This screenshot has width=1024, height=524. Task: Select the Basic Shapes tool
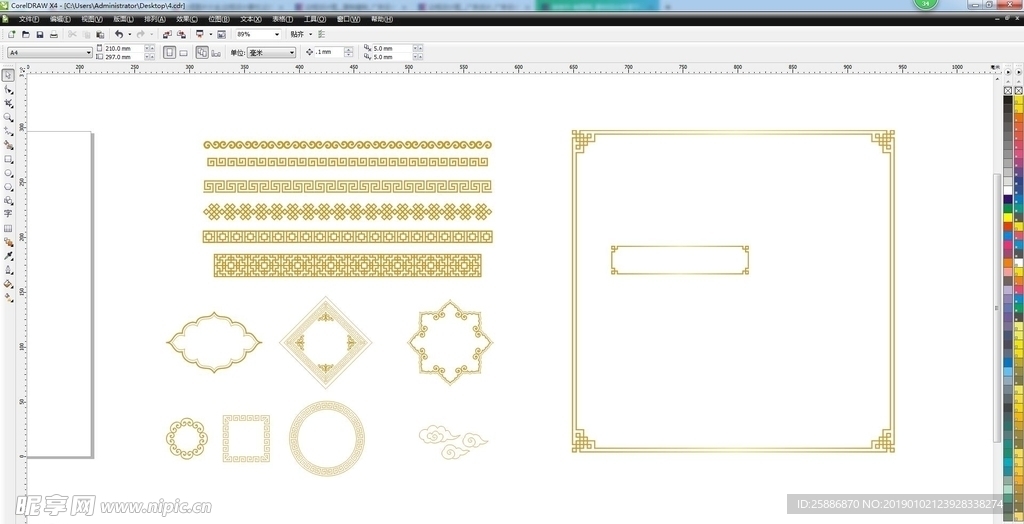(x=8, y=200)
